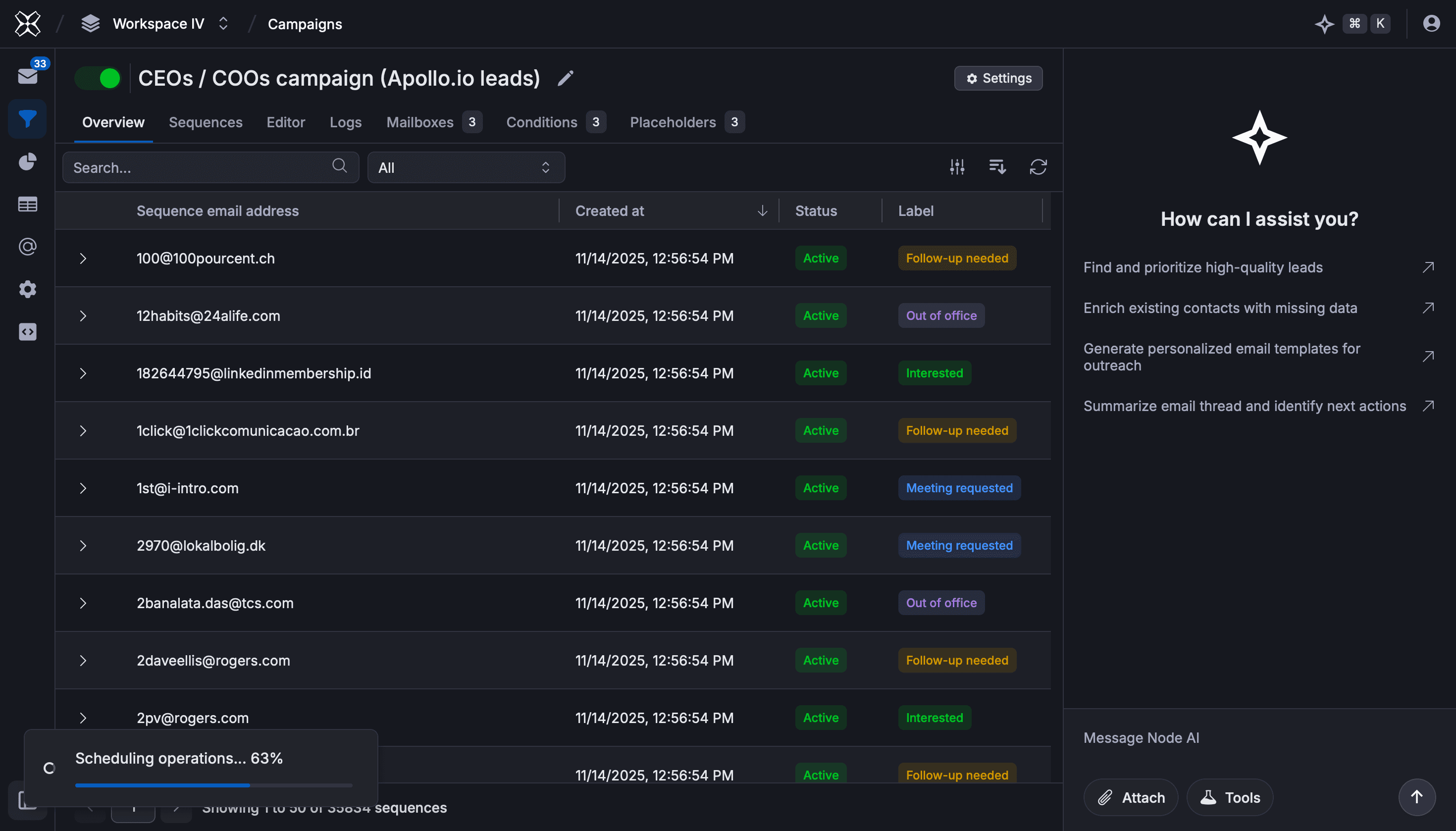The image size is (1456, 831).
Task: Click the Scheduling operations progress bar
Action: click(213, 785)
